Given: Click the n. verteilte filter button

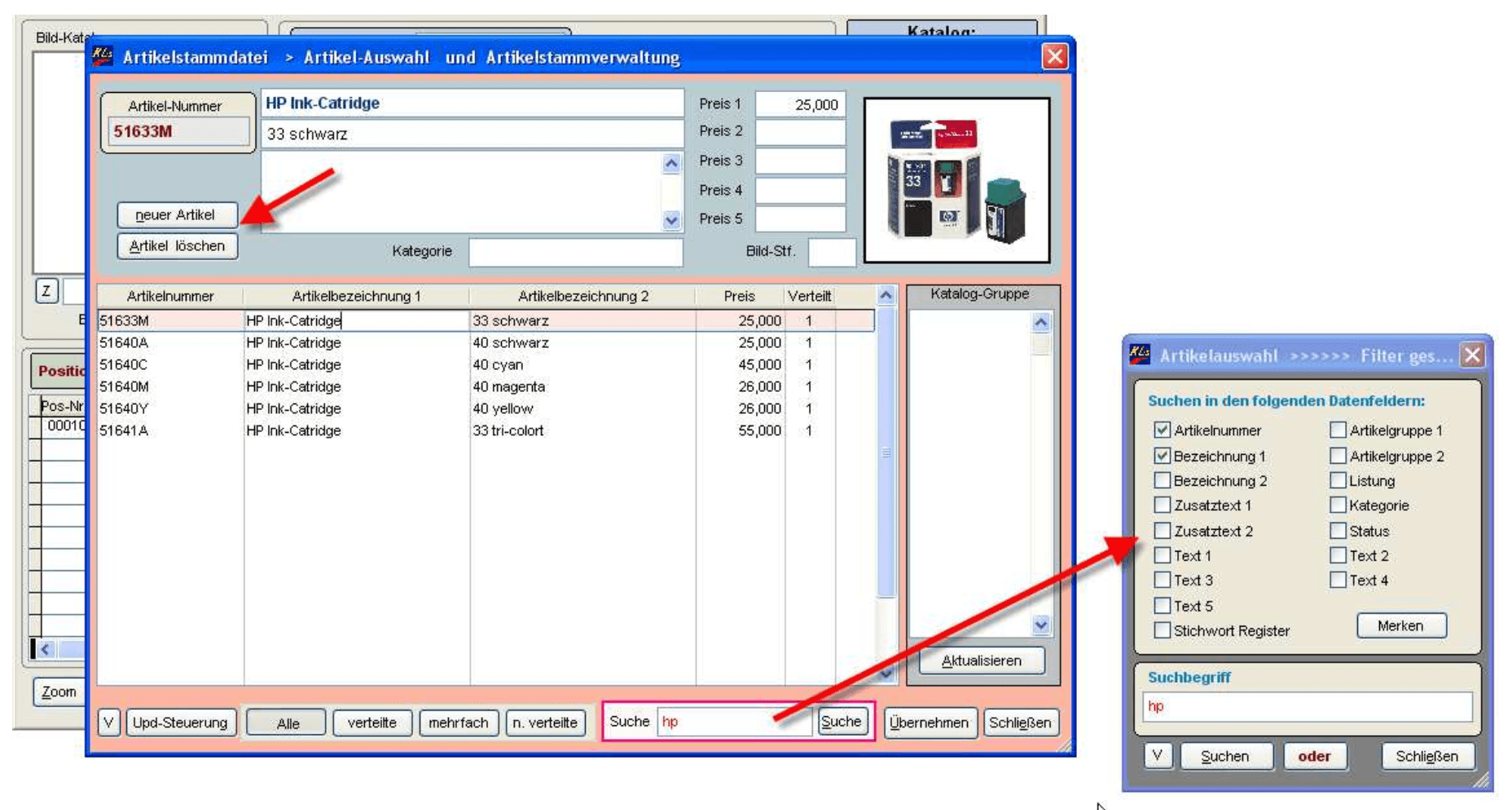Looking at the screenshot, I should 545,723.
